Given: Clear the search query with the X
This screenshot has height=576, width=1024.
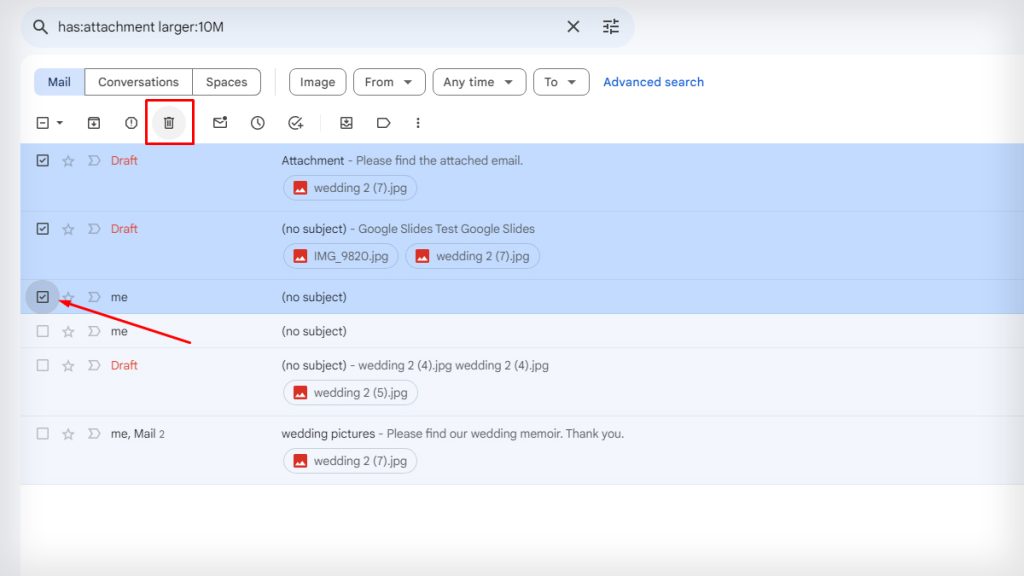Looking at the screenshot, I should click(573, 27).
